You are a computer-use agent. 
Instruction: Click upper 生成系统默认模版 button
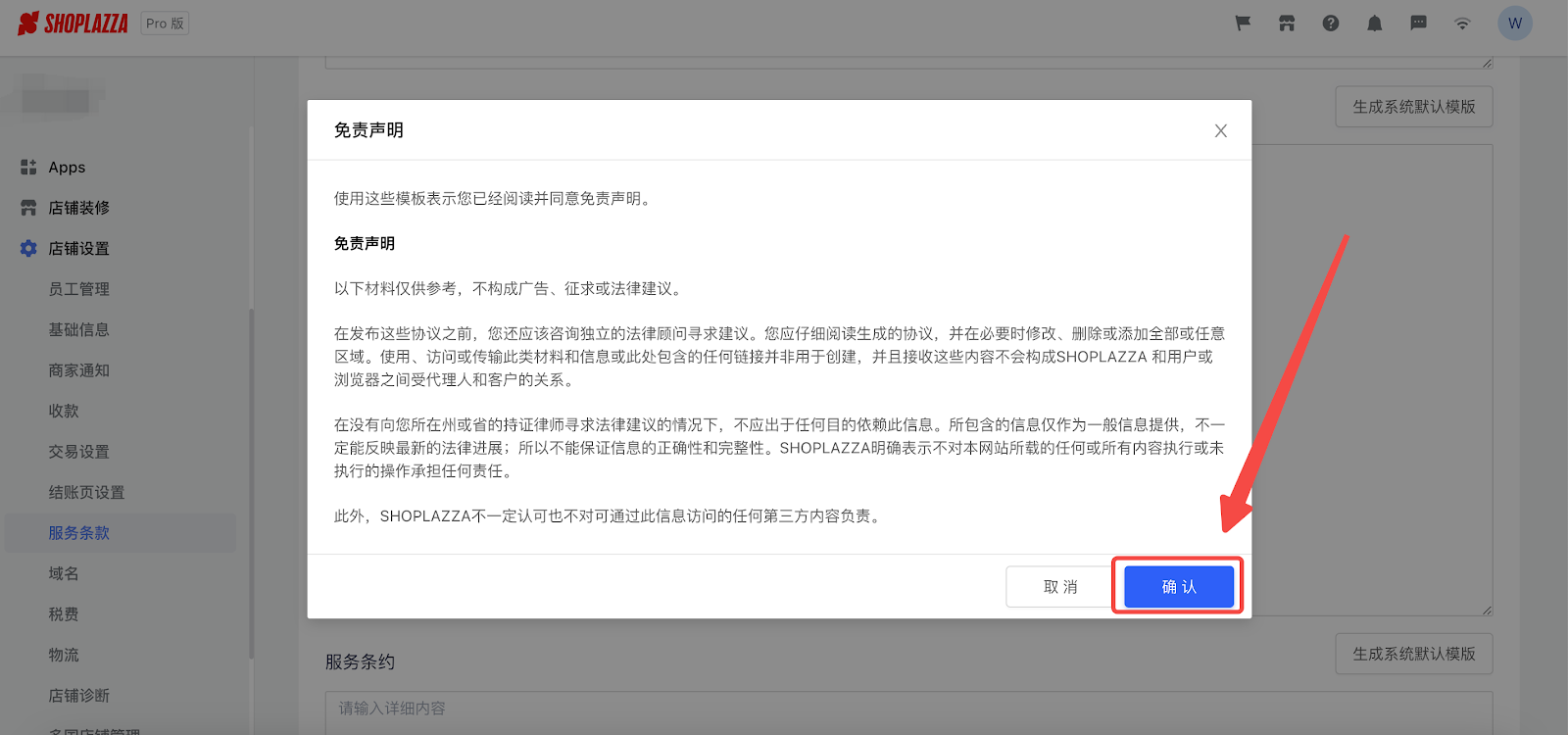click(x=1414, y=107)
